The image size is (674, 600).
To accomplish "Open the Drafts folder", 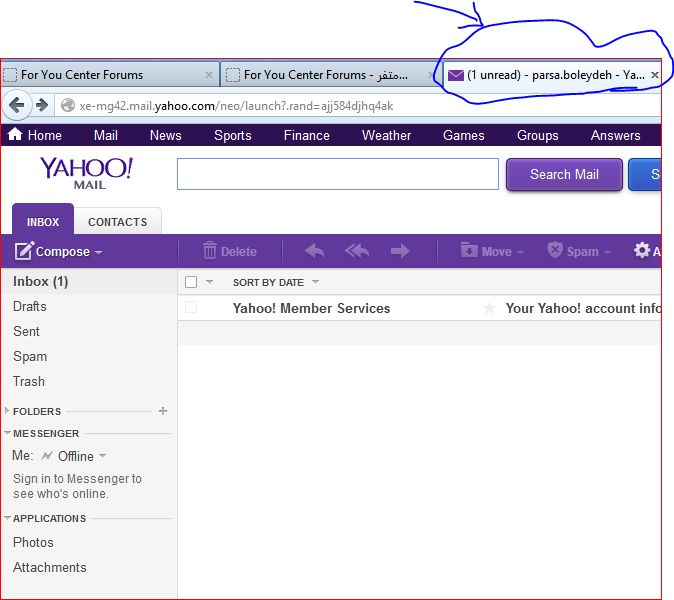I will [30, 306].
